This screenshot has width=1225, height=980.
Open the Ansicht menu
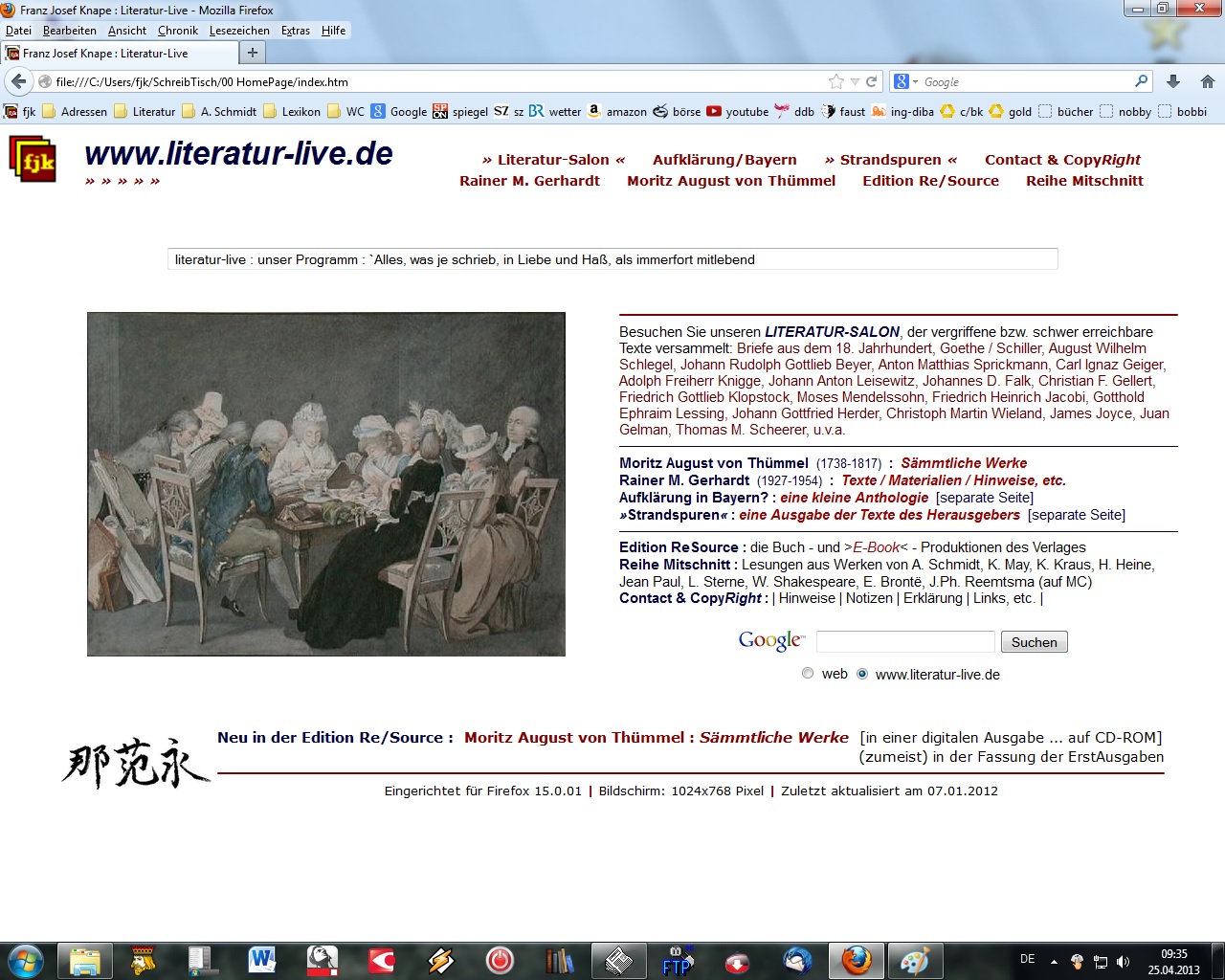coord(127,31)
